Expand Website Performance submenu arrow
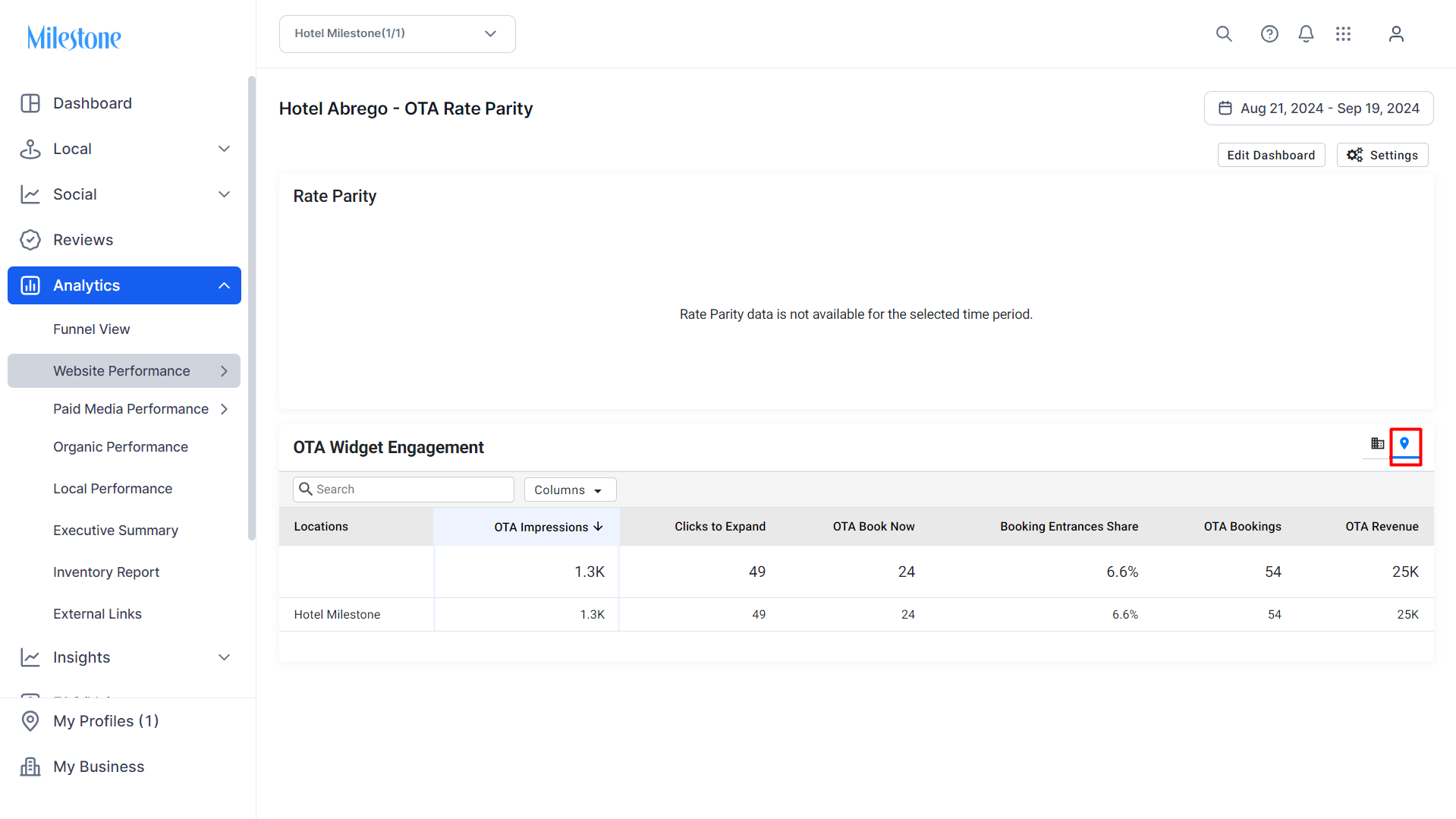Viewport: 1456px width, 819px height. coord(224,371)
